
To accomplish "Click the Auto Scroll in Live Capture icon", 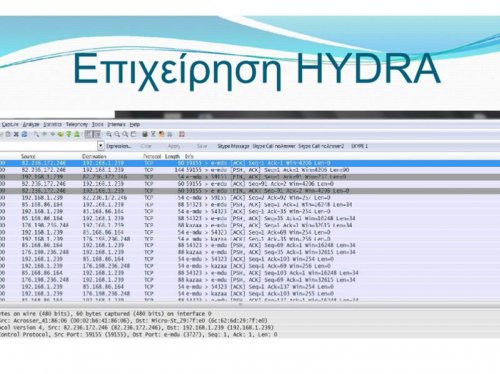I will click(97, 134).
